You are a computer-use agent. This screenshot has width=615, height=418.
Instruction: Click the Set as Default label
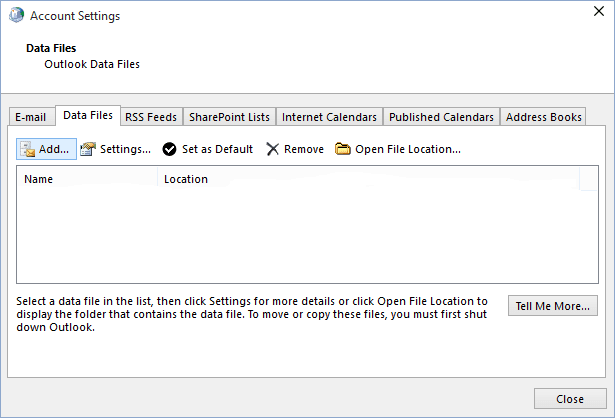click(217, 149)
